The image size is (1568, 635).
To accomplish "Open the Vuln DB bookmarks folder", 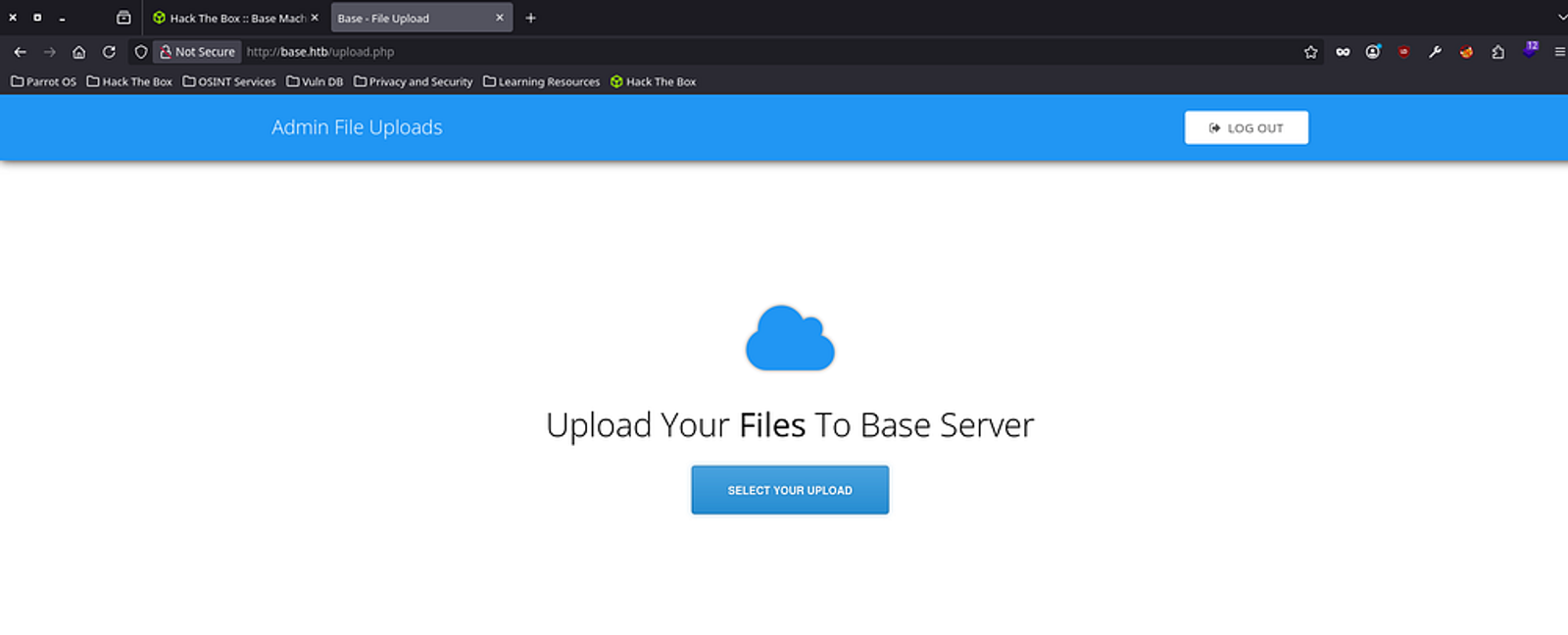I will click(x=315, y=81).
